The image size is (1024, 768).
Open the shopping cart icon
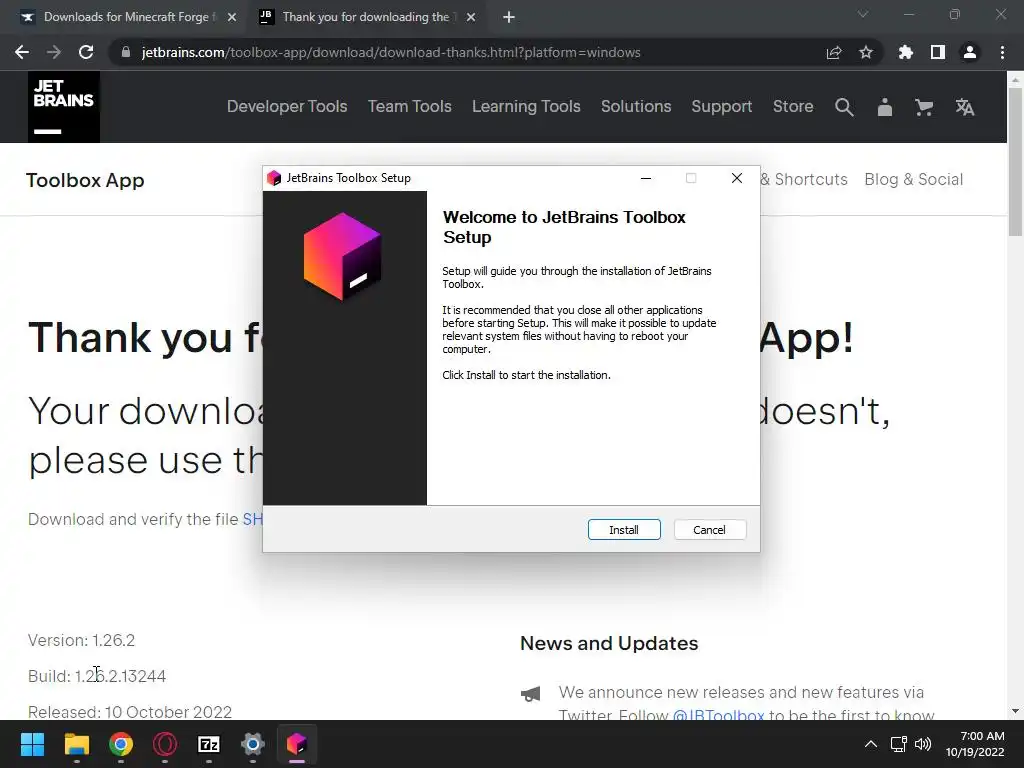click(924, 107)
